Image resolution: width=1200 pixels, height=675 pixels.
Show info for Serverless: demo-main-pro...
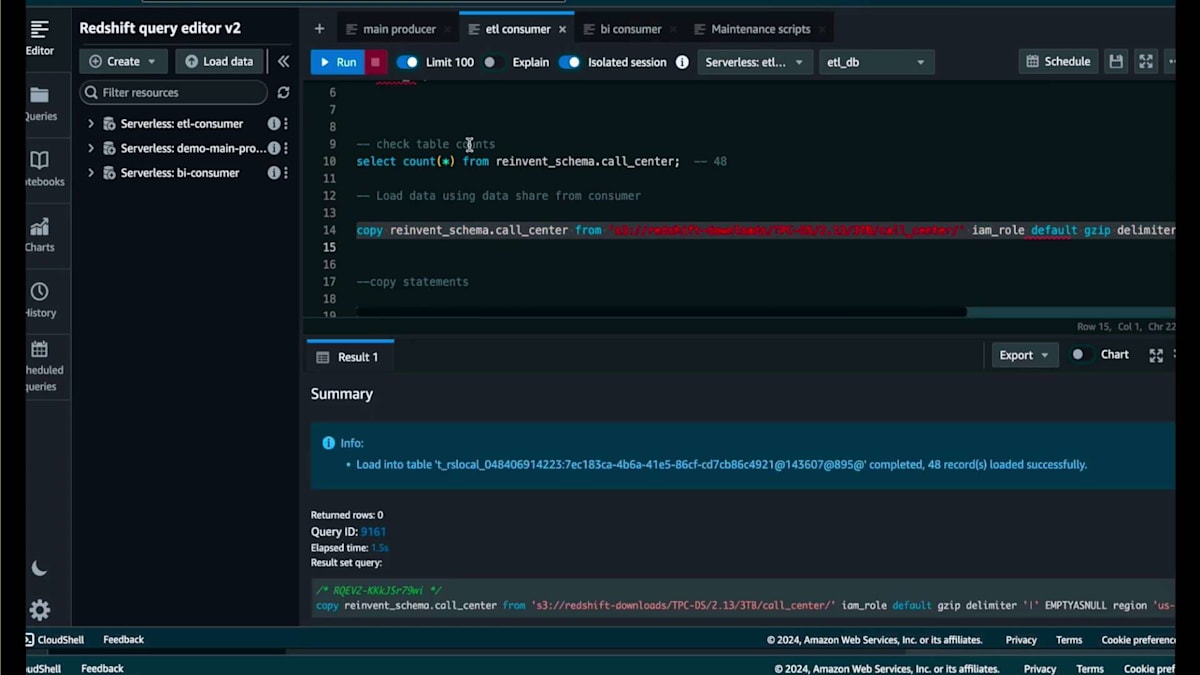click(274, 148)
